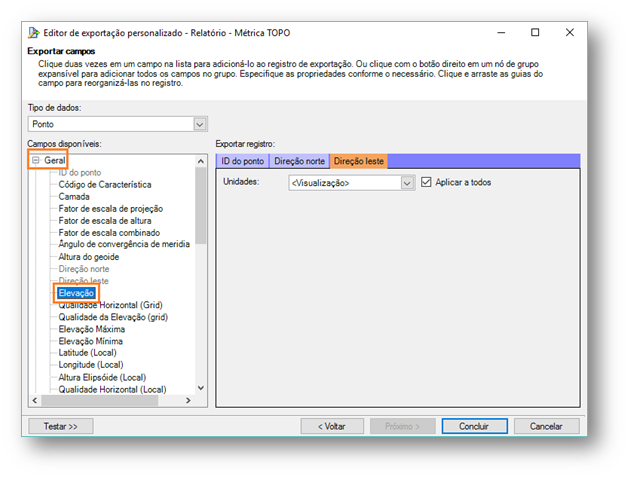This screenshot has height=479, width=630.
Task: Select Elevação in the field list
Action: pyautogui.click(x=77, y=293)
